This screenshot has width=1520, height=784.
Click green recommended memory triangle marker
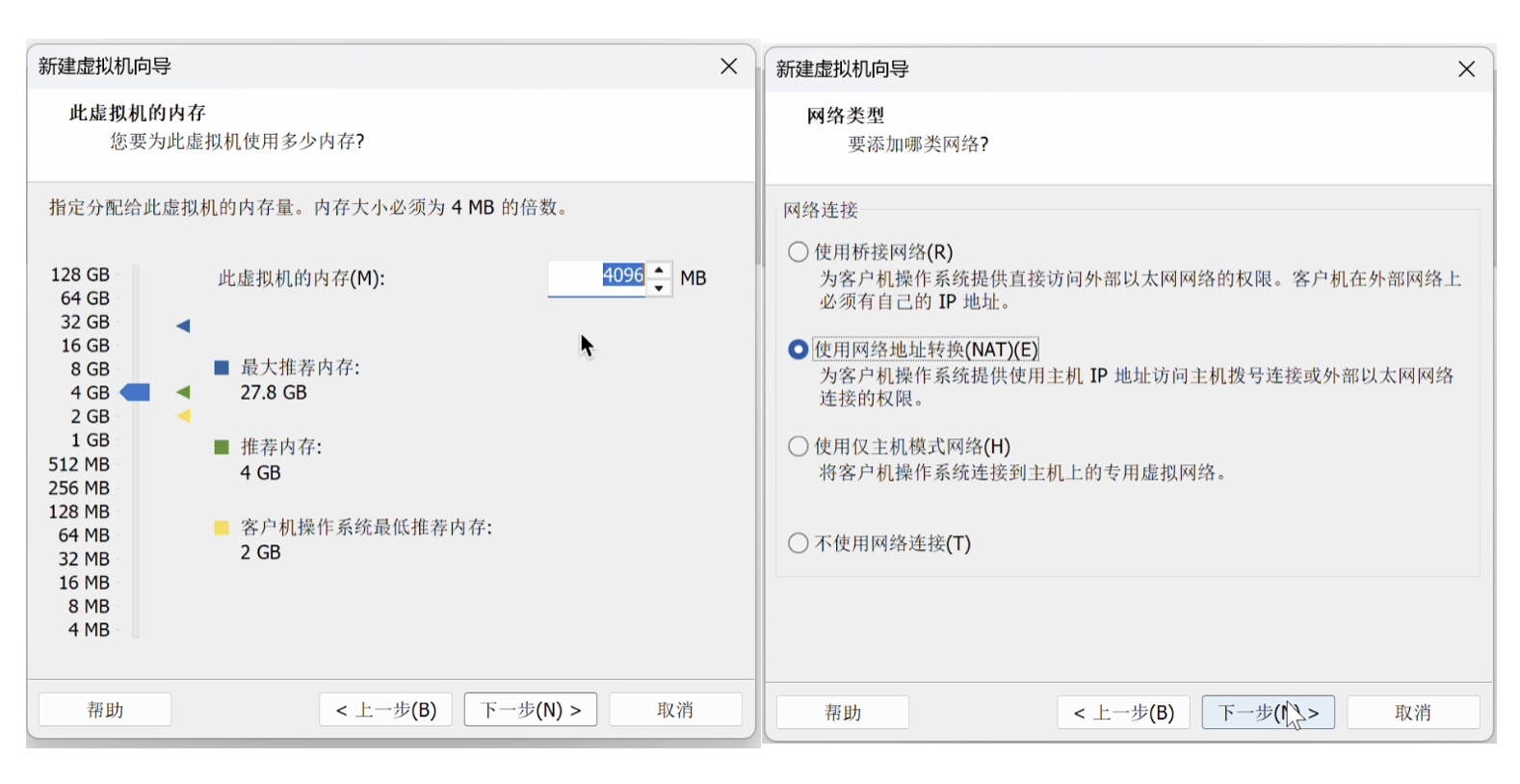pyautogui.click(x=183, y=392)
